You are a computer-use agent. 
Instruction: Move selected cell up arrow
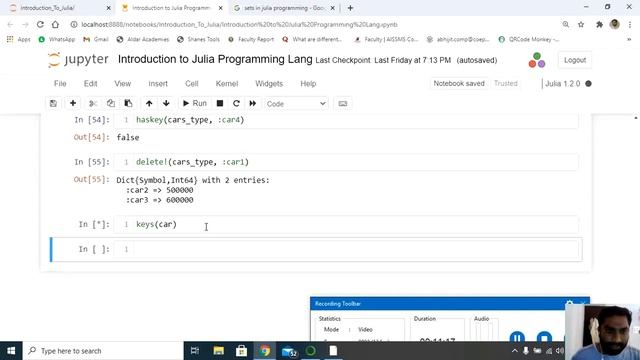[149, 103]
